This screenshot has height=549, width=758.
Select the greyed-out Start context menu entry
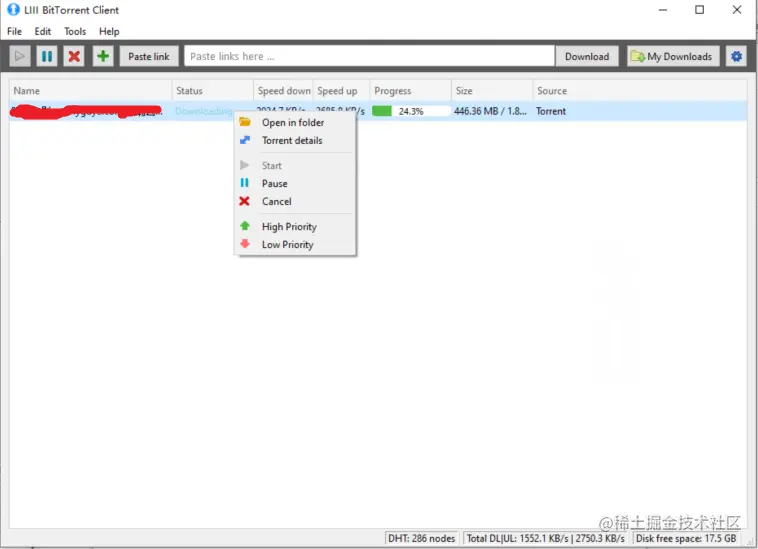point(295,166)
